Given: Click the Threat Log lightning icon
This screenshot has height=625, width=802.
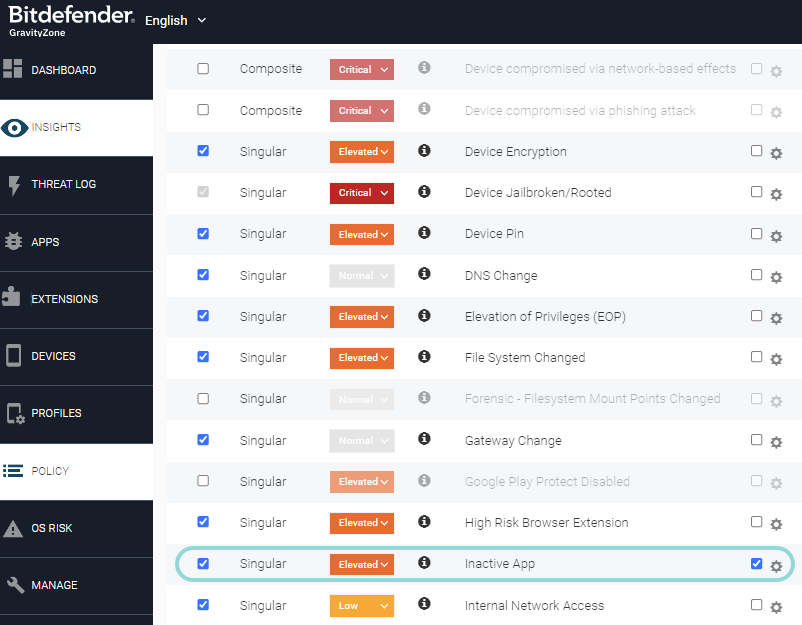Looking at the screenshot, I should (x=14, y=185).
